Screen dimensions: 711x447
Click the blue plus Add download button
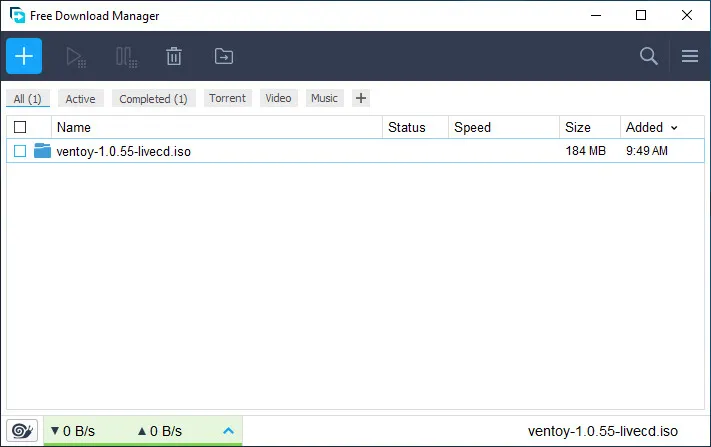(24, 56)
